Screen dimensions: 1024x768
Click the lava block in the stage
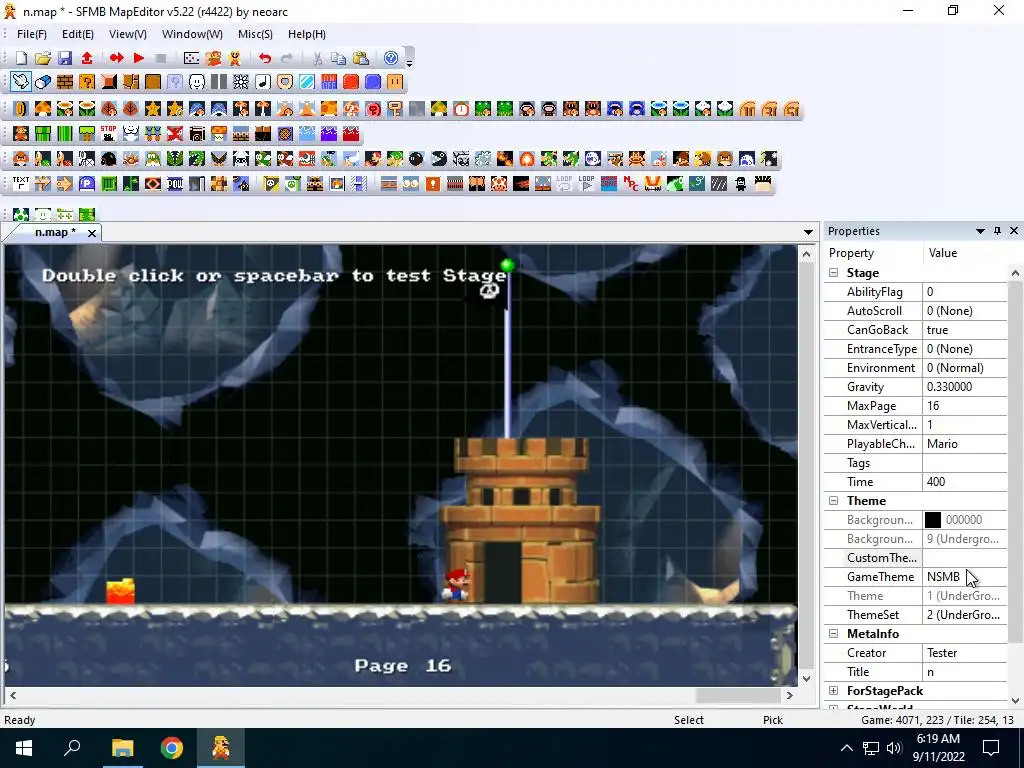121,591
